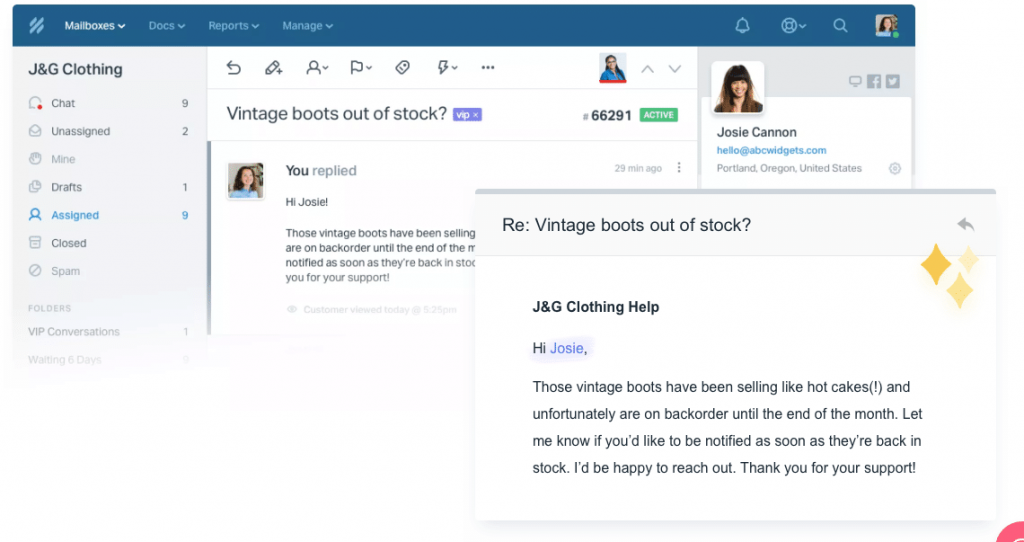The width and height of the screenshot is (1024, 542).
Task: Click the desktop monitor icon in sidebar
Action: pos(855,82)
